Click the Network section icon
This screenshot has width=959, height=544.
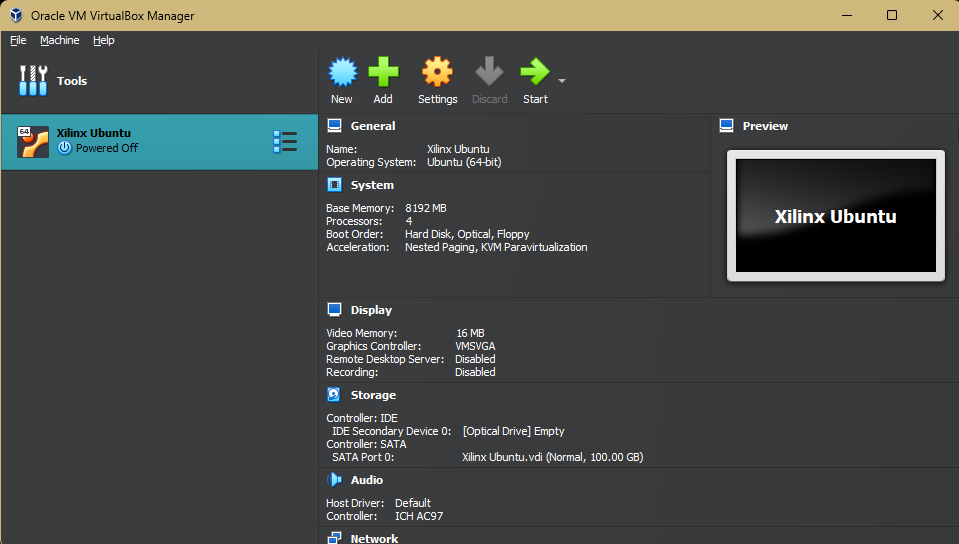[x=335, y=538]
